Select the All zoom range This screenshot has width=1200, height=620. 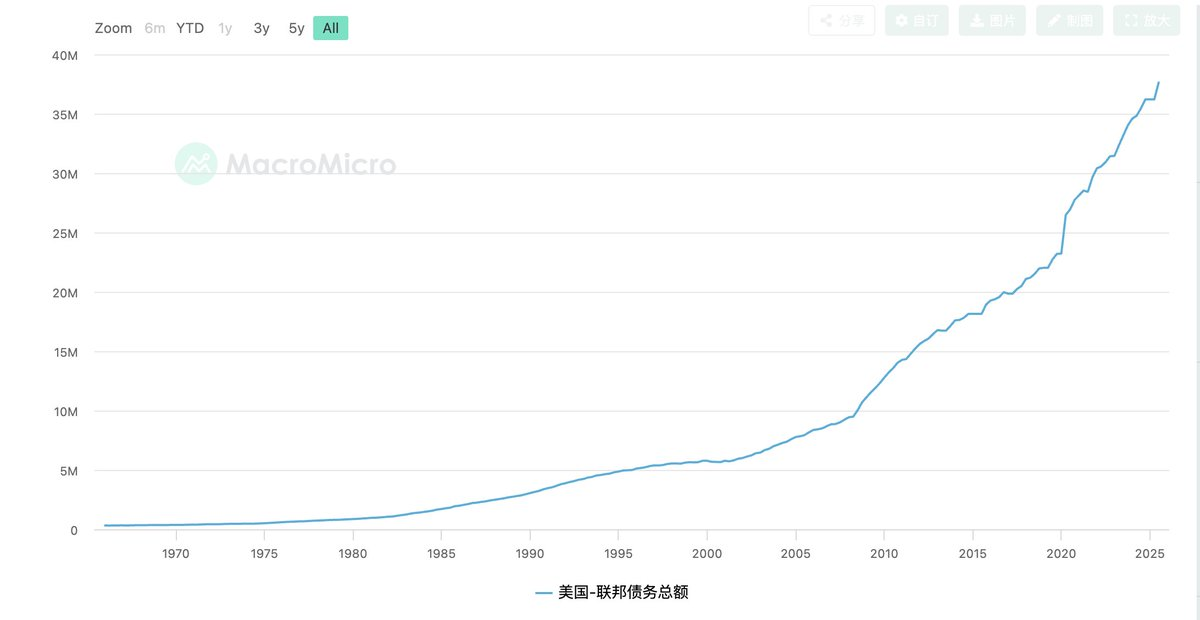pyautogui.click(x=330, y=28)
